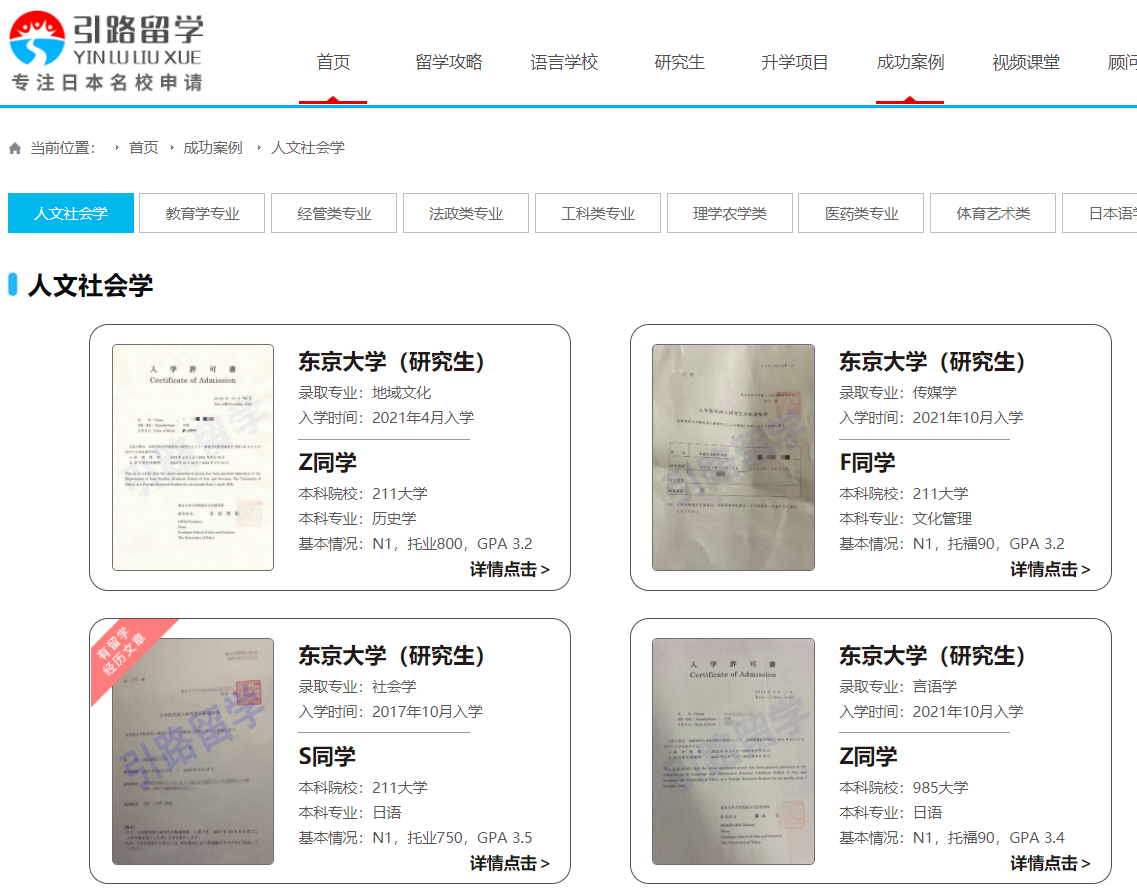Switch to the 教育学专业 category tab

pos(202,213)
